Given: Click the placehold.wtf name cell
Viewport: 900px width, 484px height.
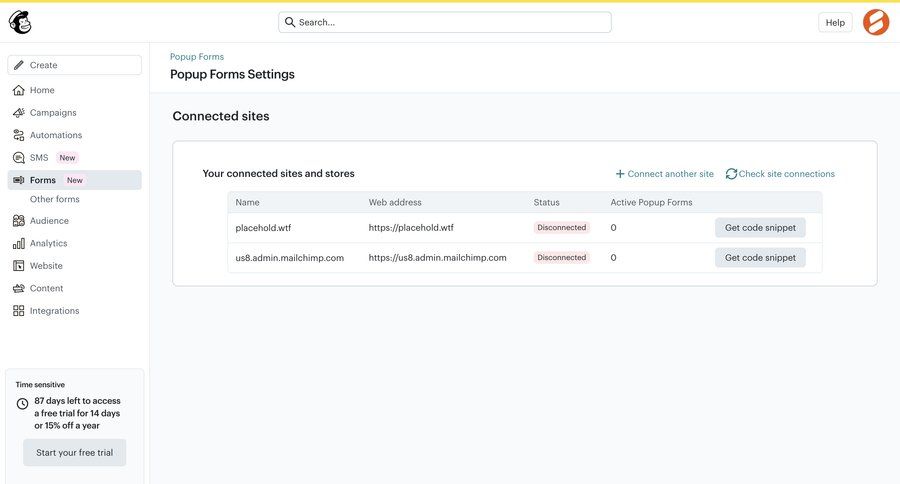Looking at the screenshot, I should [263, 227].
